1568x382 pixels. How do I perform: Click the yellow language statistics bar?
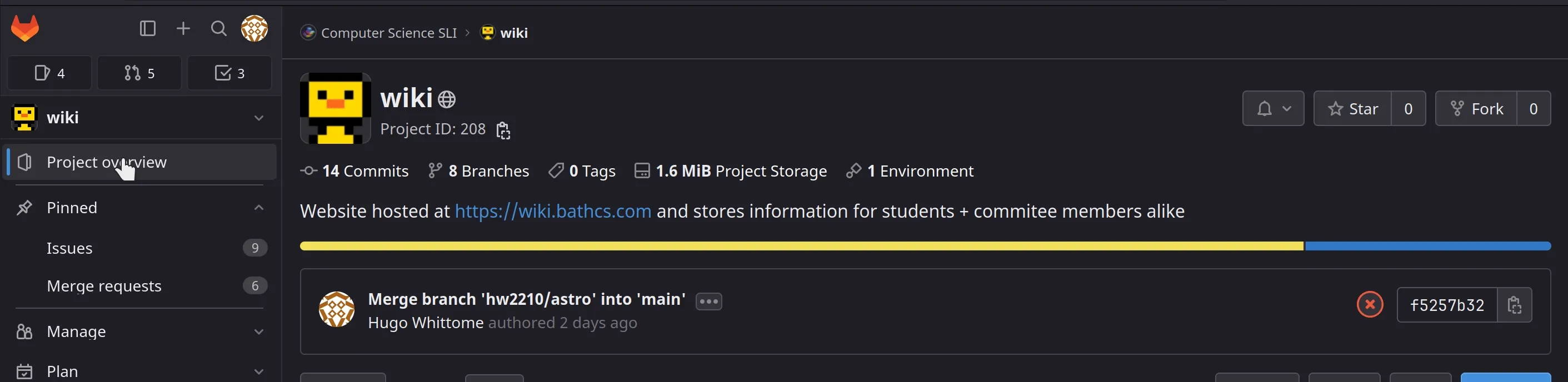pyautogui.click(x=791, y=246)
